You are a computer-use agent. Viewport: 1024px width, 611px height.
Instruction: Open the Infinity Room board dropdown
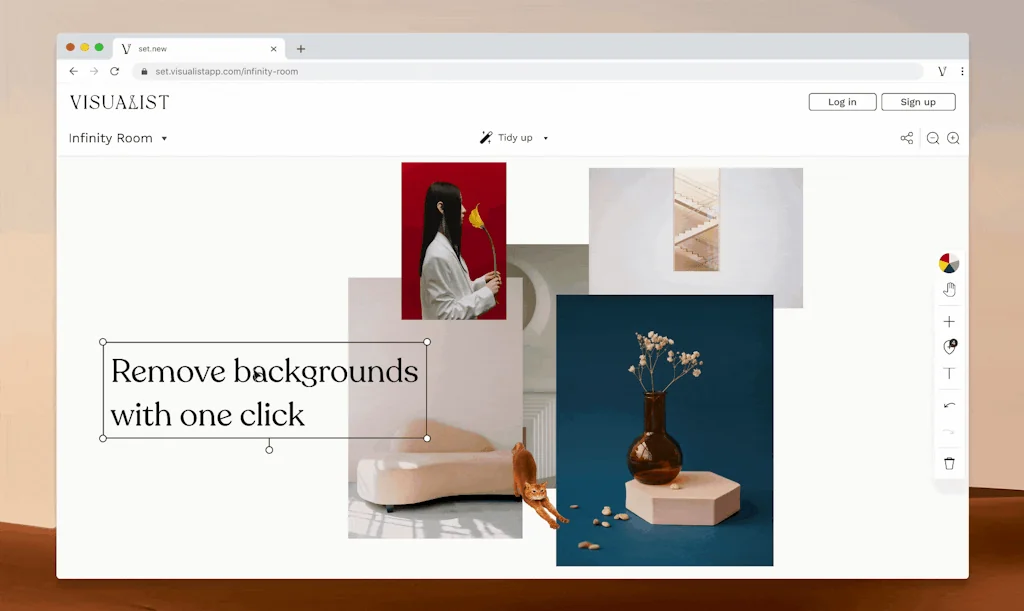tap(165, 137)
